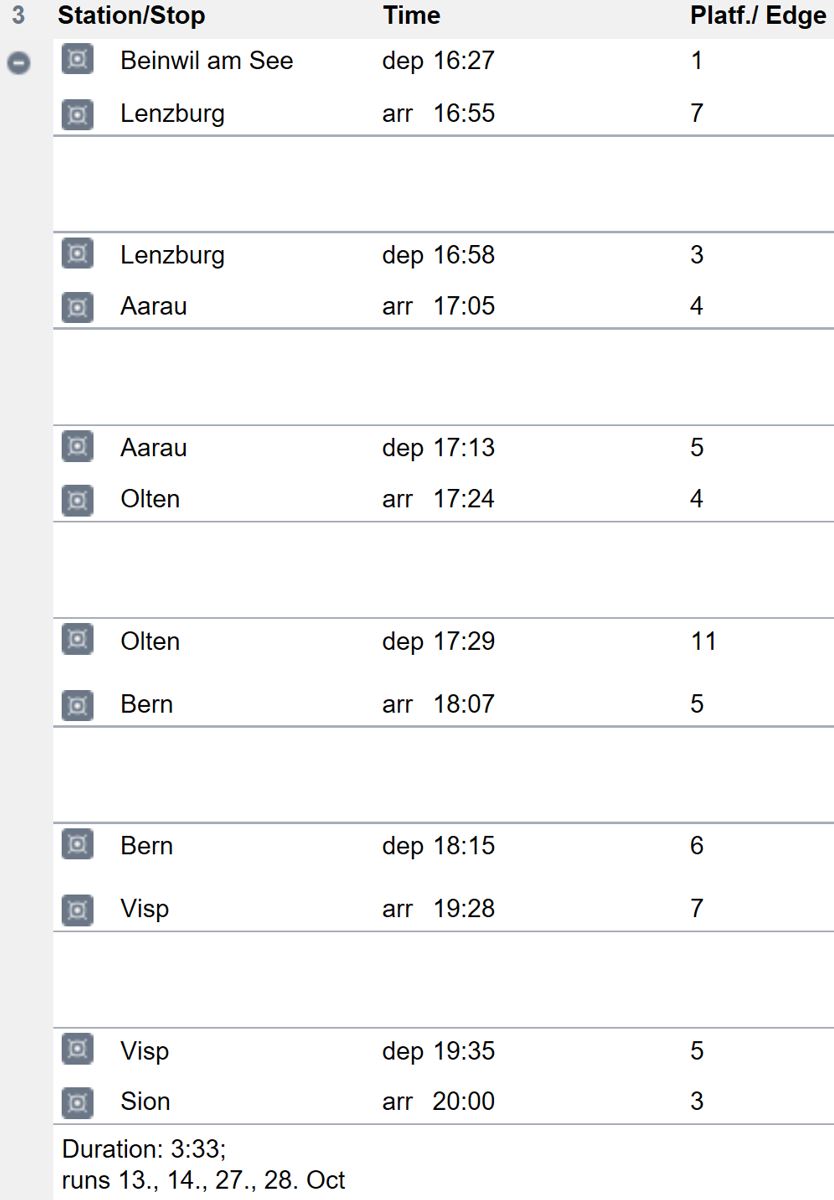Viewport: 834px width, 1200px height.
Task: Select the Aarau departure time 17:13
Action: pos(438,448)
